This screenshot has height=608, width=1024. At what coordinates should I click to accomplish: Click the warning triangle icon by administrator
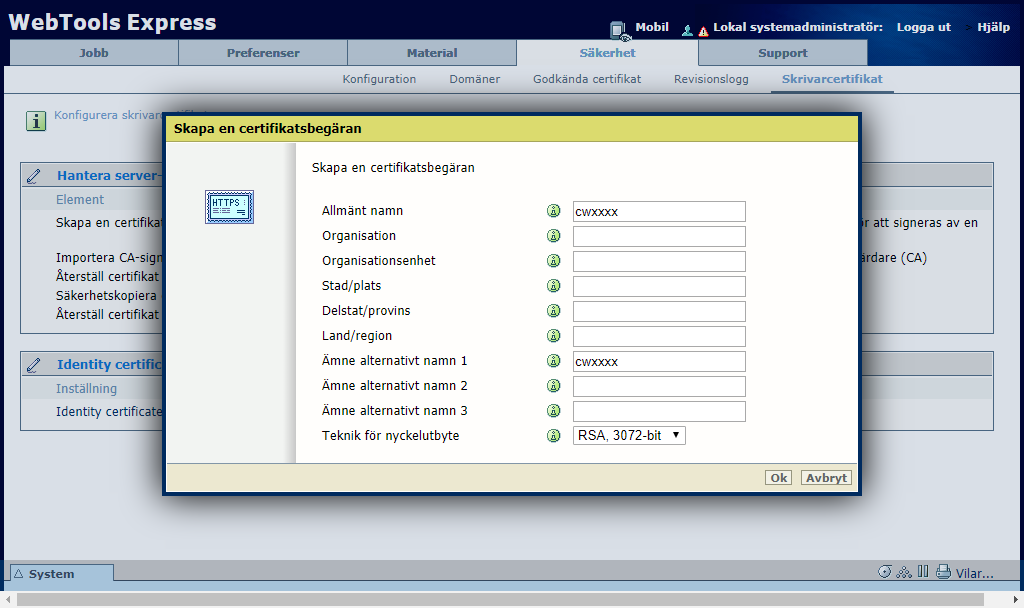[x=703, y=31]
